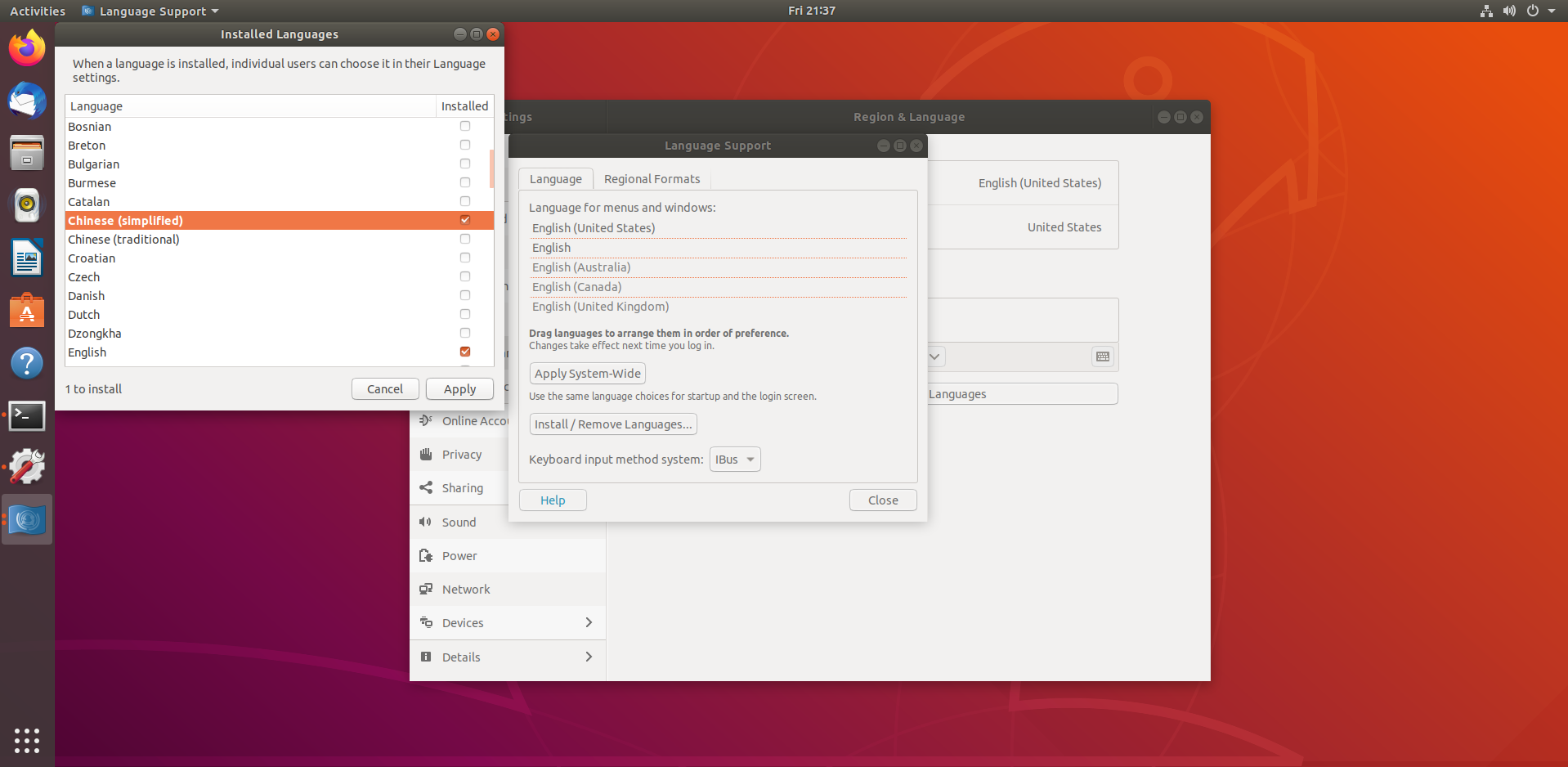Open the Language row showing English (United States)

point(1023,183)
